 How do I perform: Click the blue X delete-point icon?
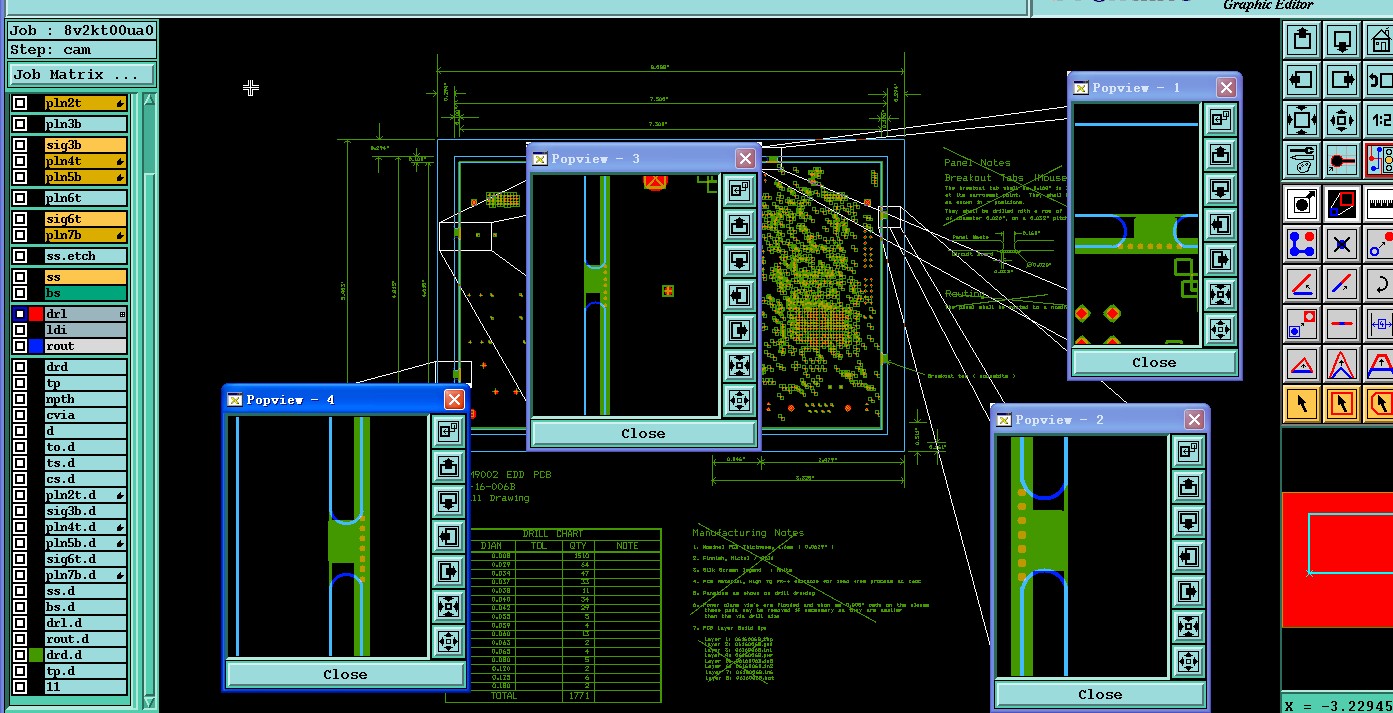coord(1342,243)
